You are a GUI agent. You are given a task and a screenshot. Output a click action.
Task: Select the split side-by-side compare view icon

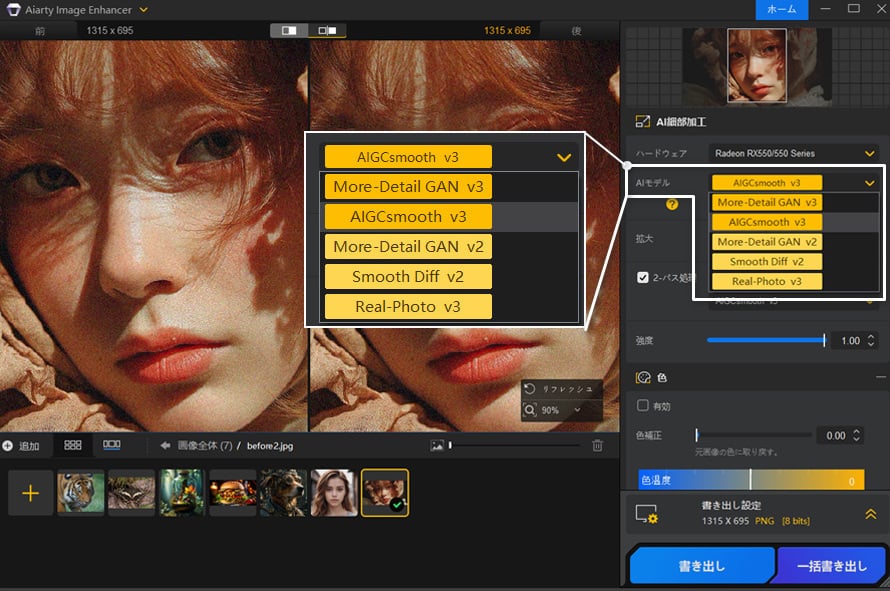[327, 31]
